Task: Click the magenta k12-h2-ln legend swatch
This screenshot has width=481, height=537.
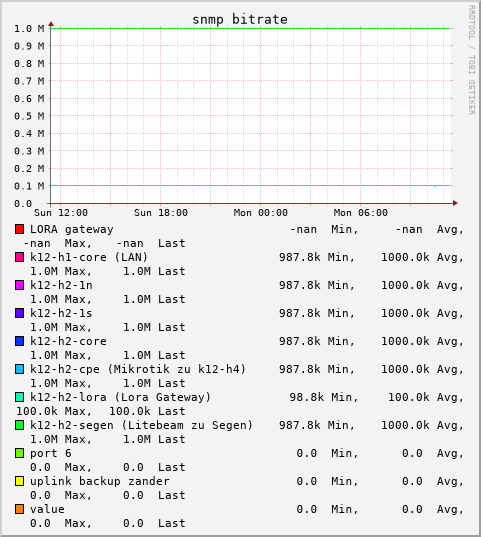Action: pos(20,285)
